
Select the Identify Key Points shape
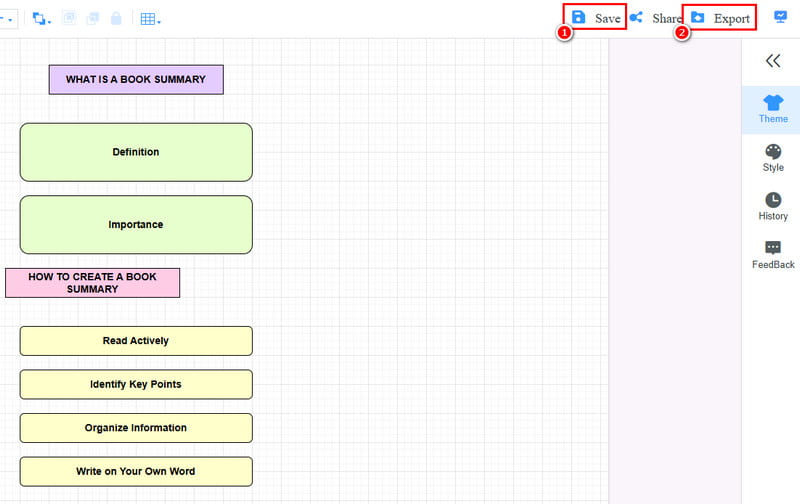click(136, 384)
